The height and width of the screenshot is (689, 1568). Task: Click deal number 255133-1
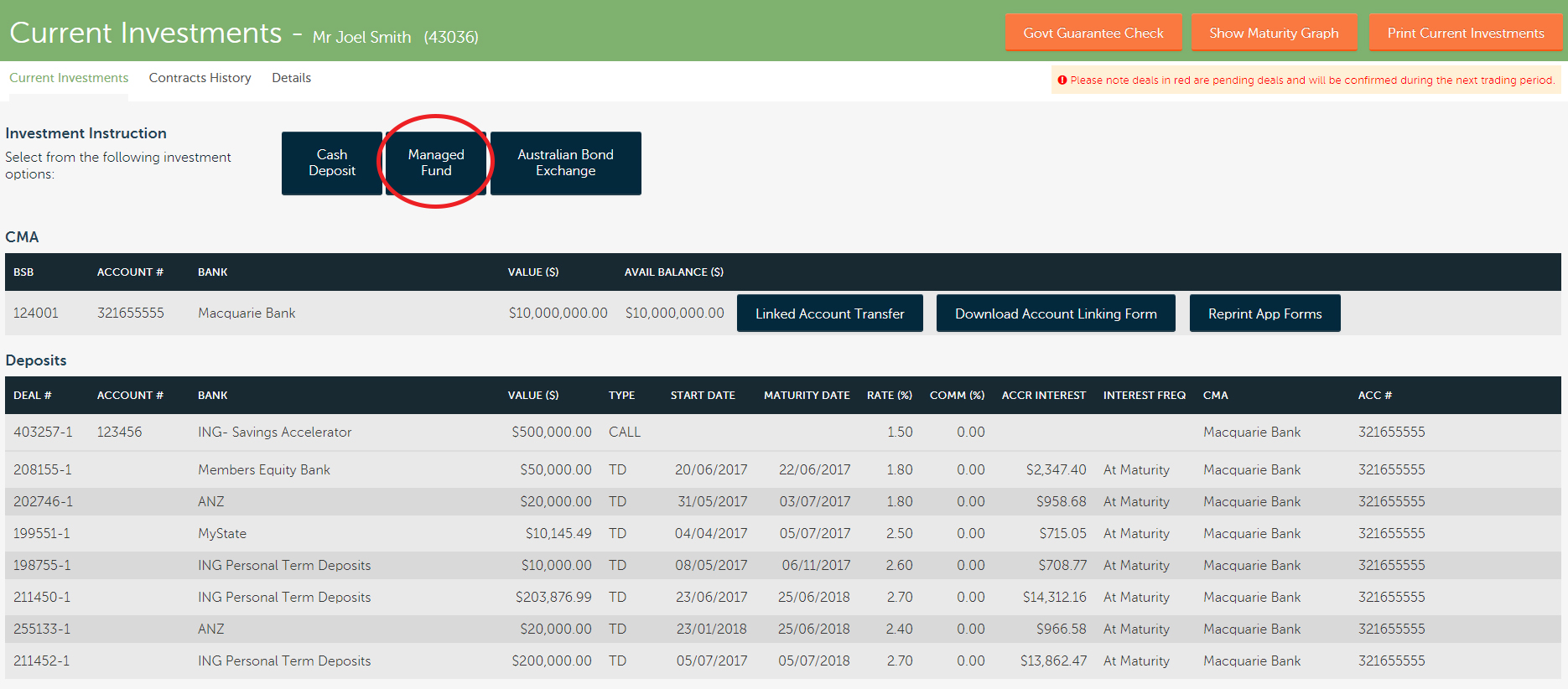[42, 629]
